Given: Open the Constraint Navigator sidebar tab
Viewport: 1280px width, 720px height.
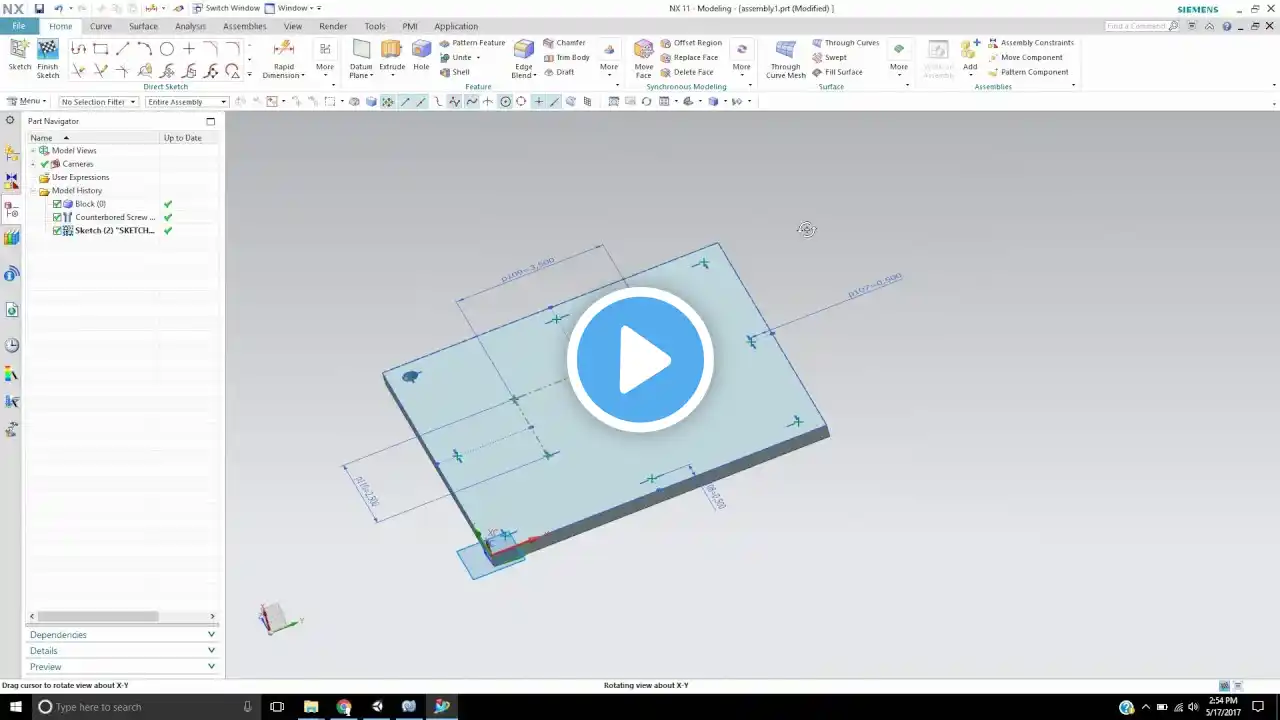Looking at the screenshot, I should point(11,182).
